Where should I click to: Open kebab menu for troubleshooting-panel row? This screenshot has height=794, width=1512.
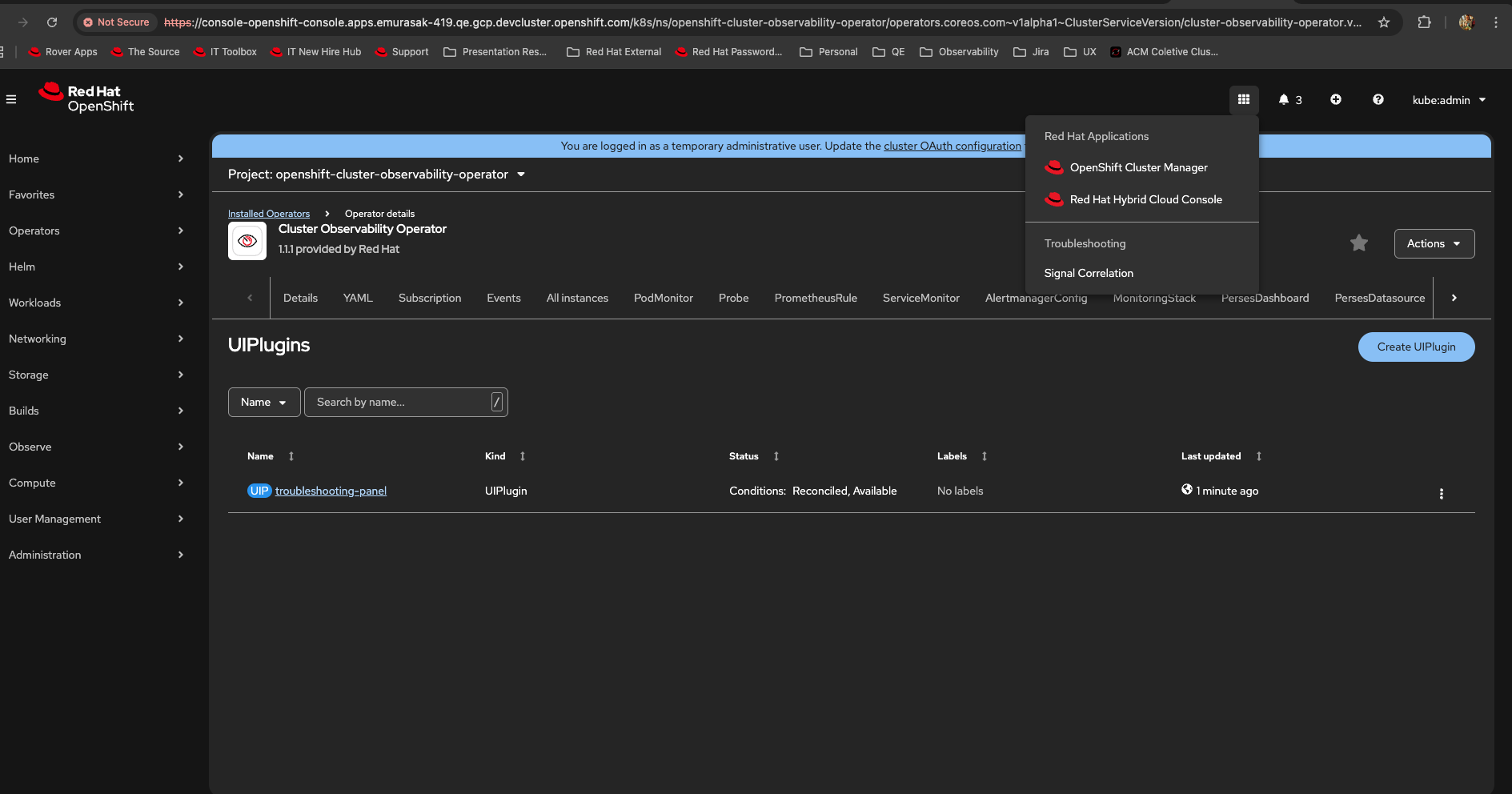click(x=1441, y=494)
